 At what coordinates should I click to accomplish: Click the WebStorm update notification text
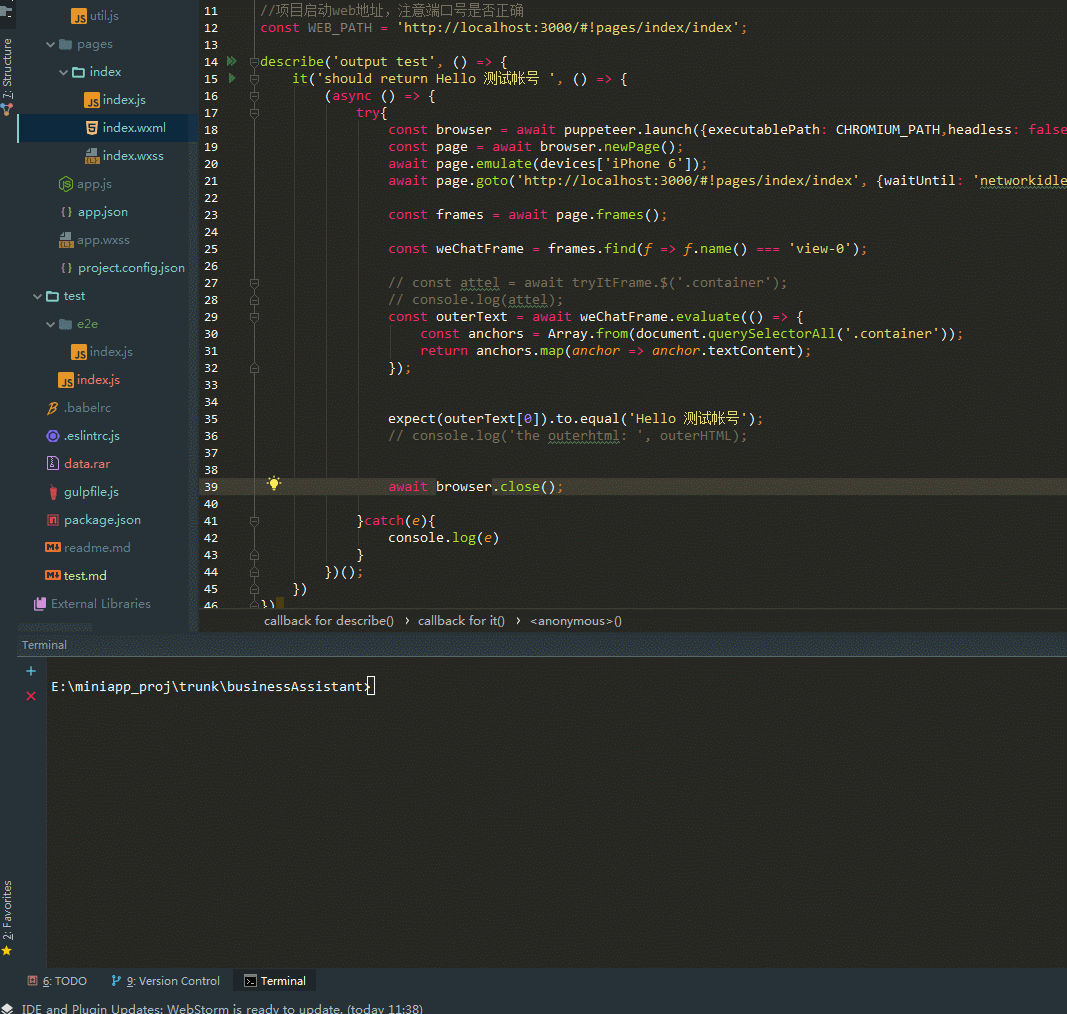tap(222, 1008)
